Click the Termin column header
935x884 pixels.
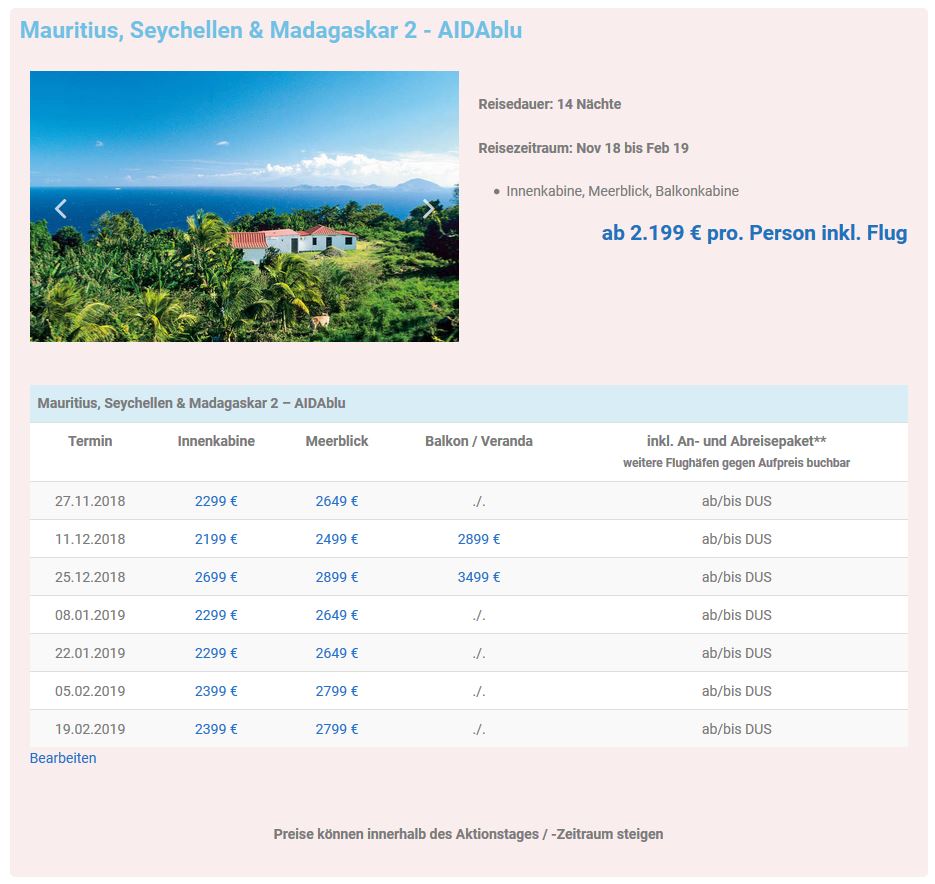click(x=90, y=441)
